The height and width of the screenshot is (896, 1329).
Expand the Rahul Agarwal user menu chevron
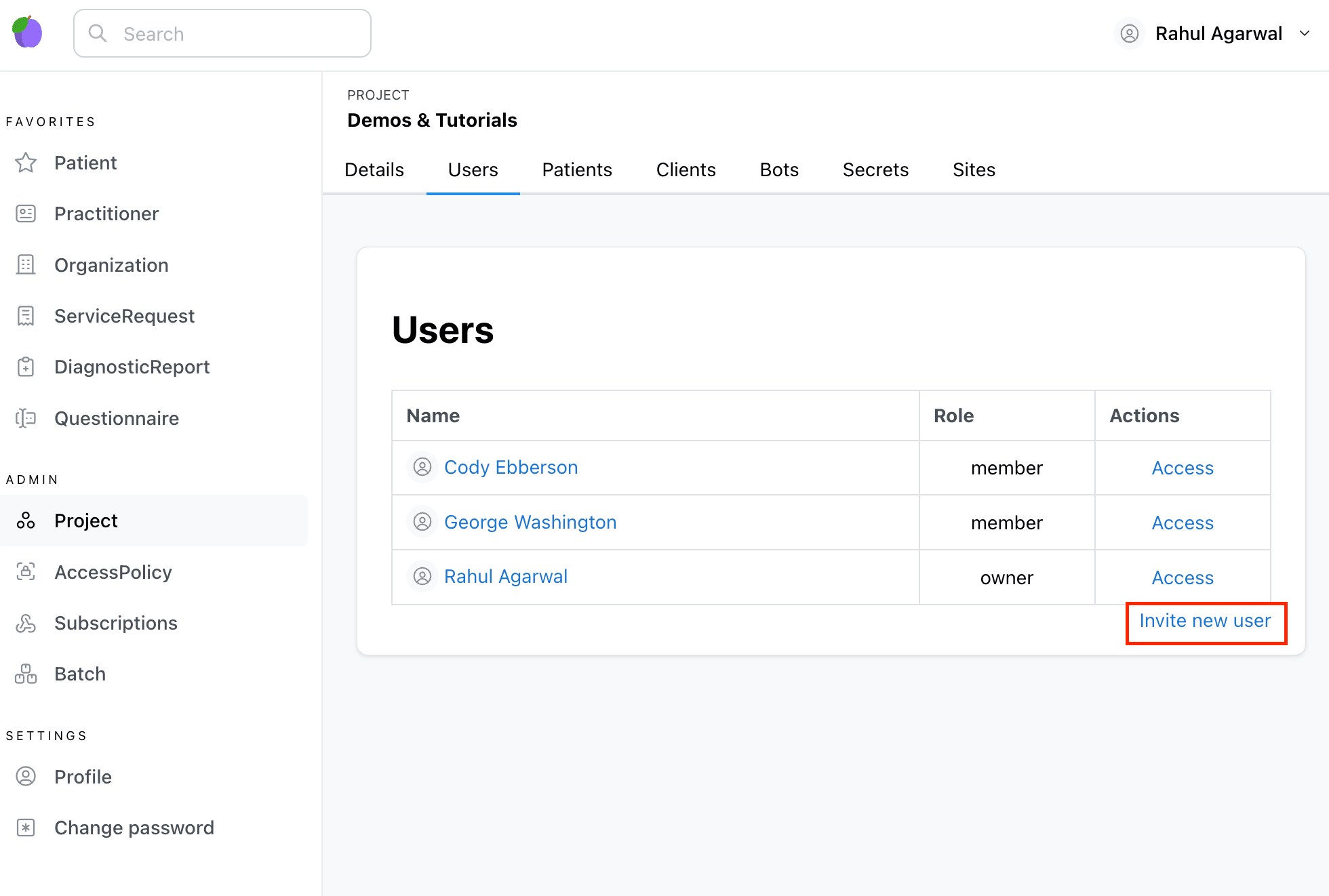pos(1305,33)
